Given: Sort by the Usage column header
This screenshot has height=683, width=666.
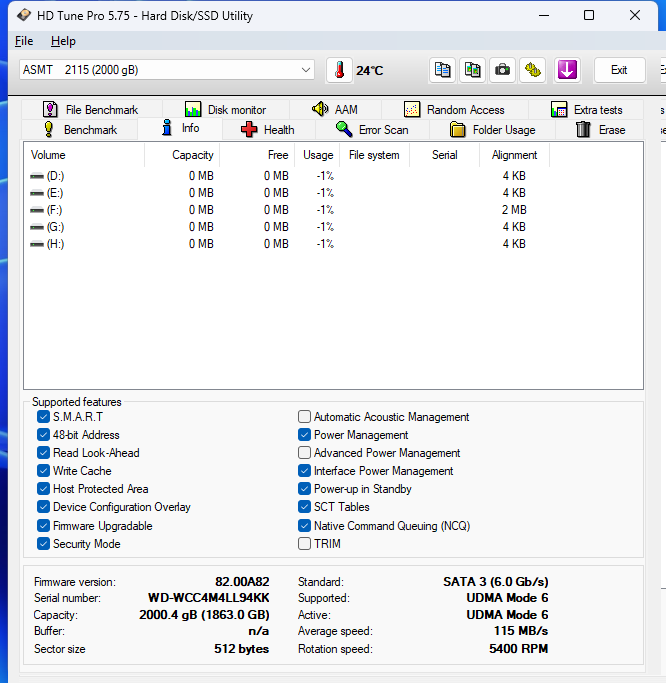Looking at the screenshot, I should coord(318,155).
